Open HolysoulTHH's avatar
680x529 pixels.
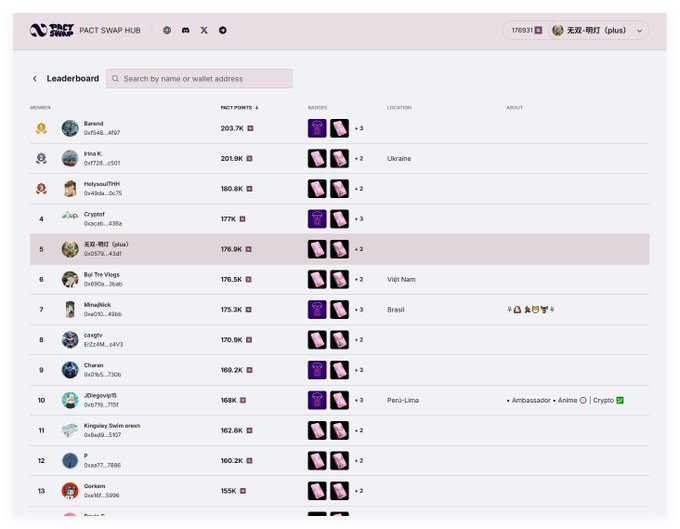click(x=70, y=189)
